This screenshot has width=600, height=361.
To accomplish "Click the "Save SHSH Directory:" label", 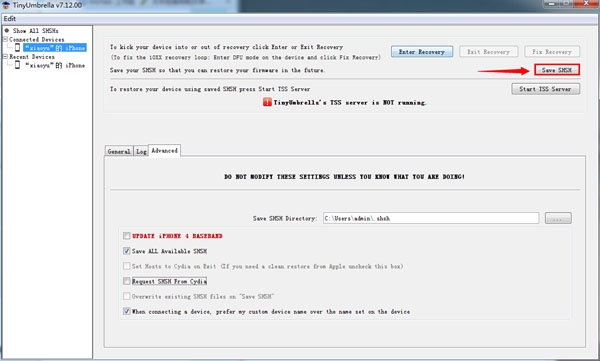I will click(285, 218).
